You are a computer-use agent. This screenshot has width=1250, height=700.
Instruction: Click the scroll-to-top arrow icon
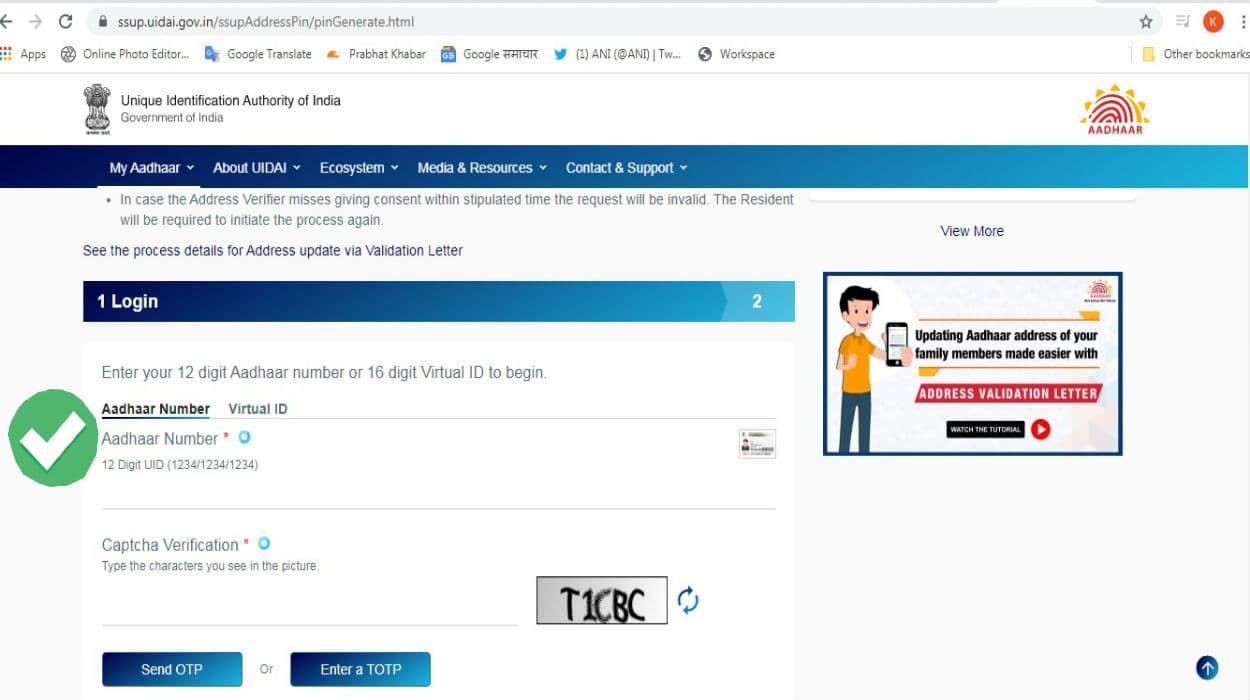pyautogui.click(x=1207, y=668)
